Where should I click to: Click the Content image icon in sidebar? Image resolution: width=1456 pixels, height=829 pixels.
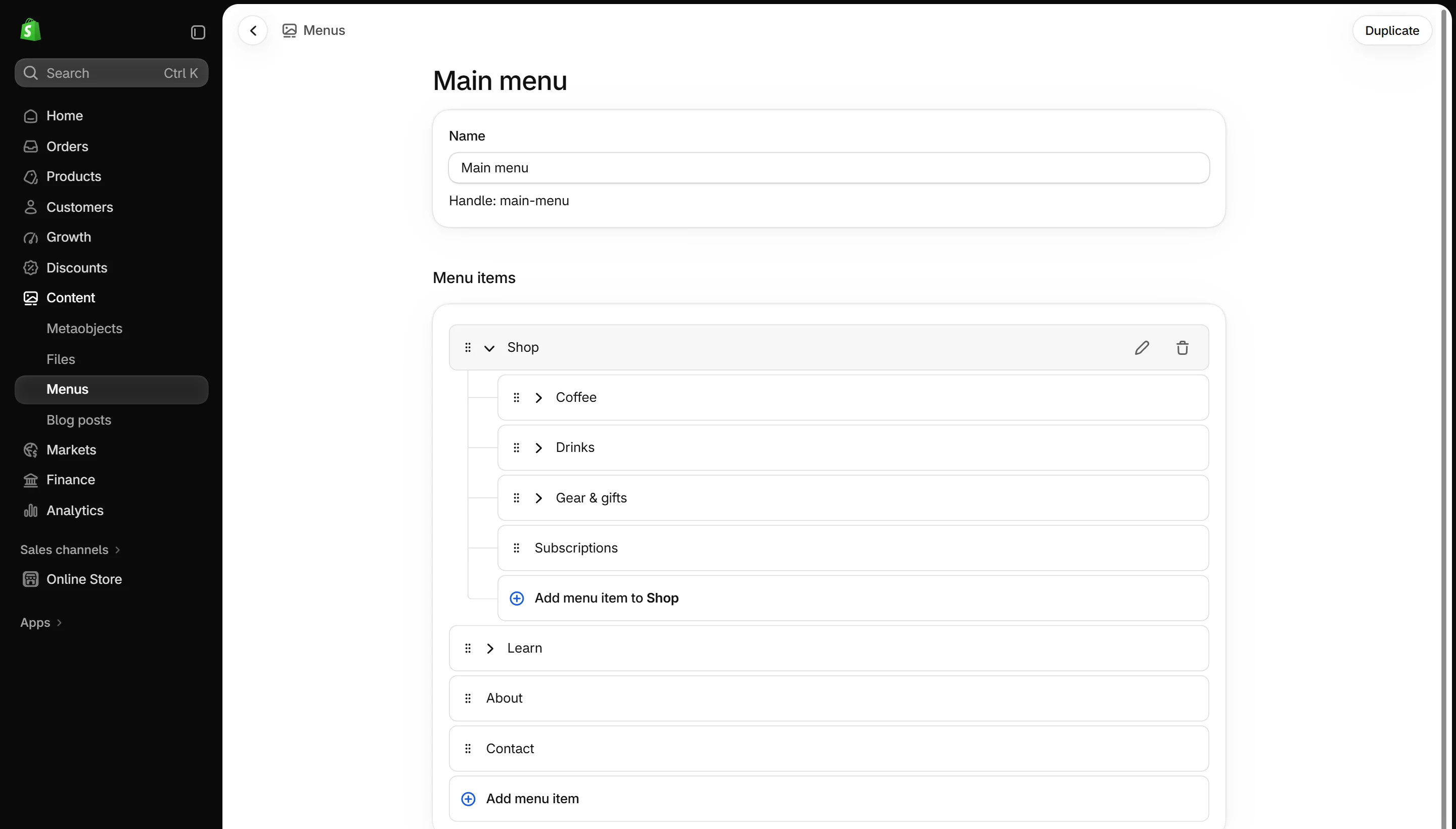tap(31, 298)
